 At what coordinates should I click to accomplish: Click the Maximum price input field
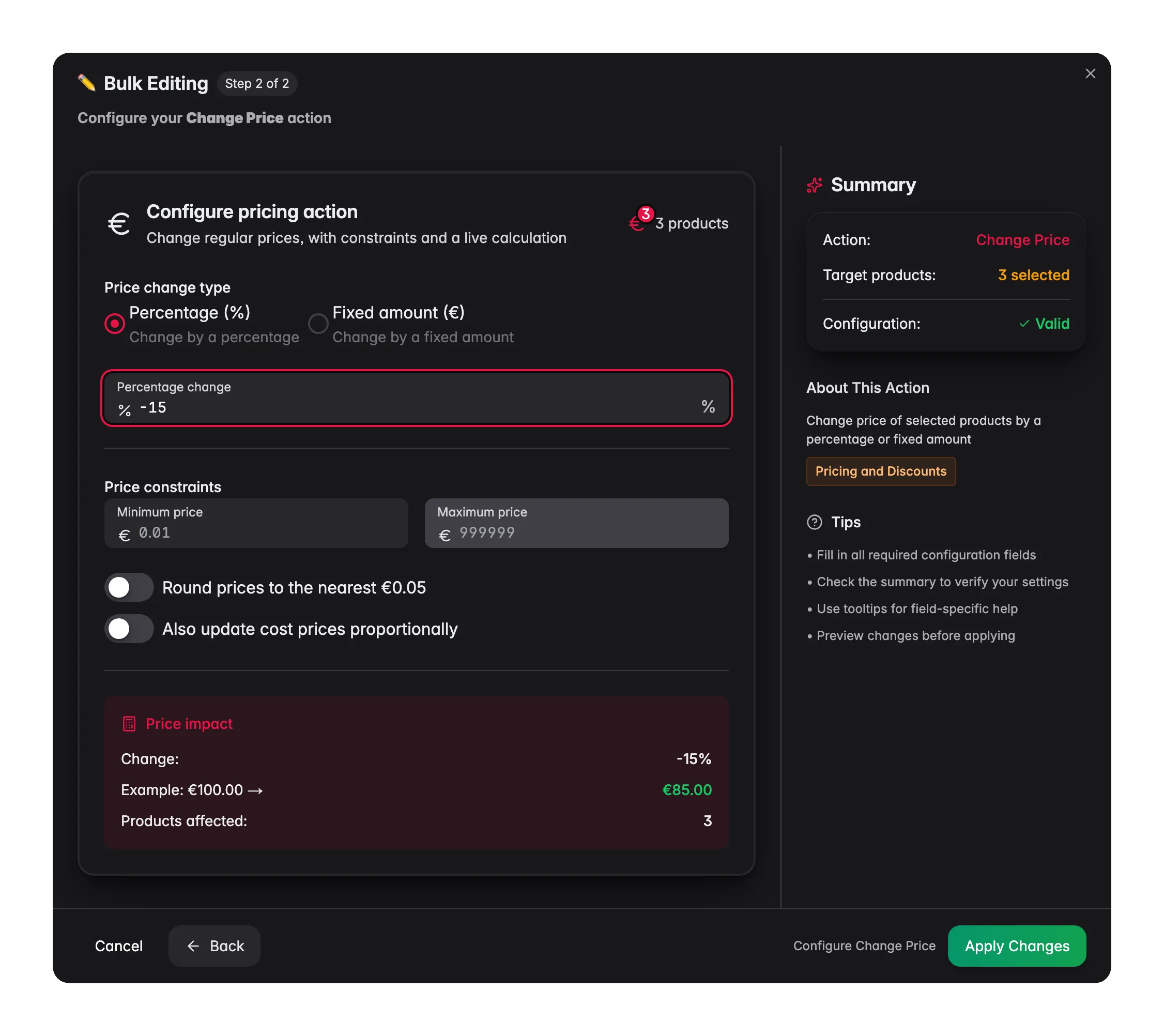point(576,523)
